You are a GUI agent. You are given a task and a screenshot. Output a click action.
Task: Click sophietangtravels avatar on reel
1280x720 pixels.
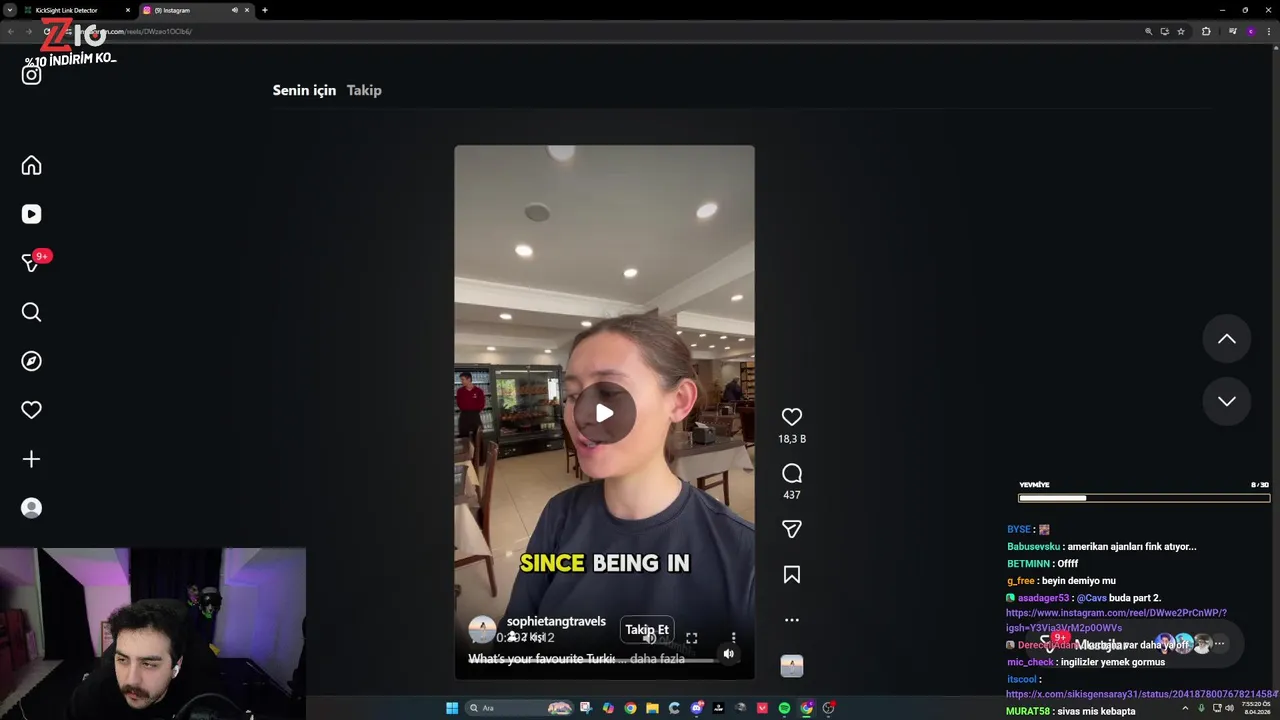(x=482, y=629)
